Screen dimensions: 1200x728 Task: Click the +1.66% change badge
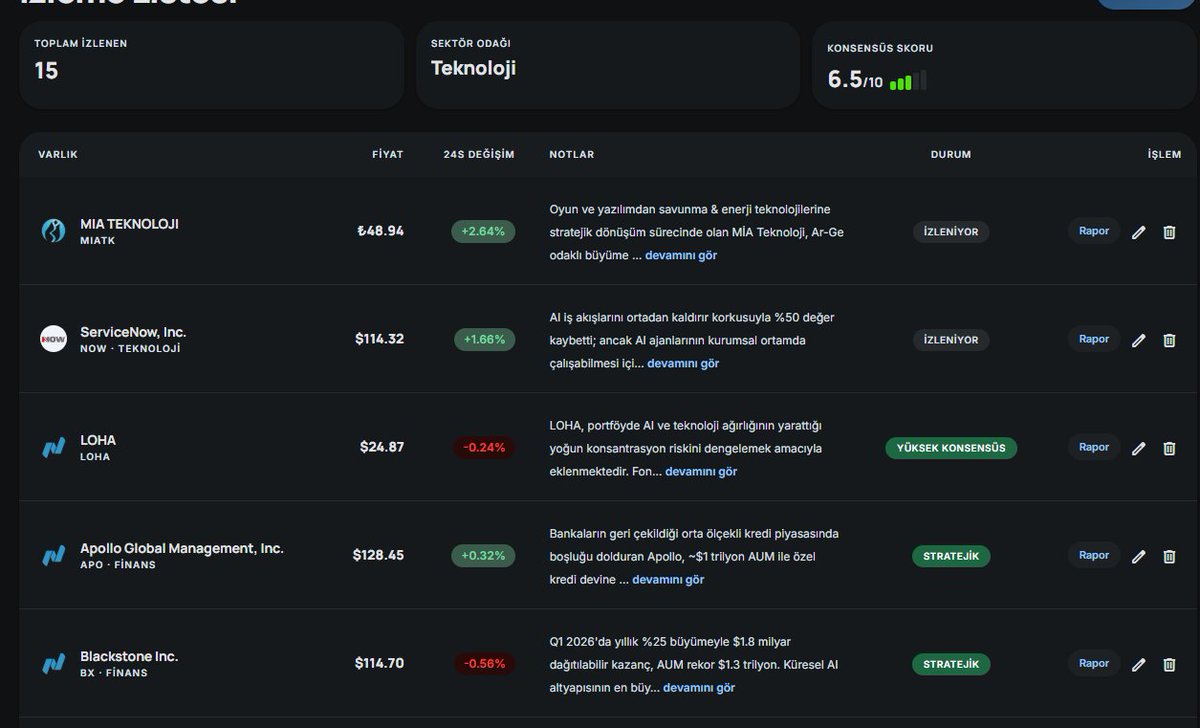pos(485,339)
